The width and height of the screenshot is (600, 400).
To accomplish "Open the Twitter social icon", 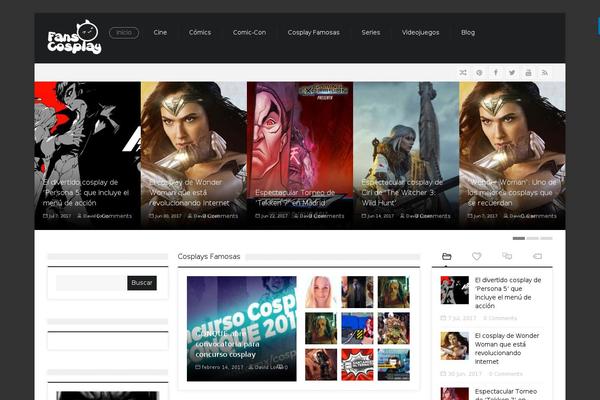I will (x=512, y=72).
